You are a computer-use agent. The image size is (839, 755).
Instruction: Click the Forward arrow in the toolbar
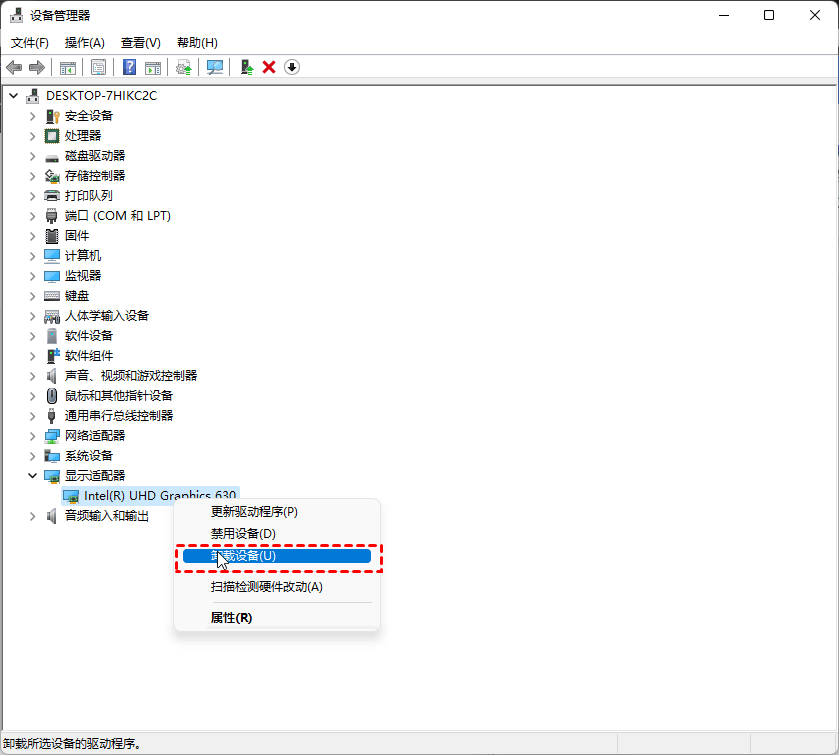[37, 67]
